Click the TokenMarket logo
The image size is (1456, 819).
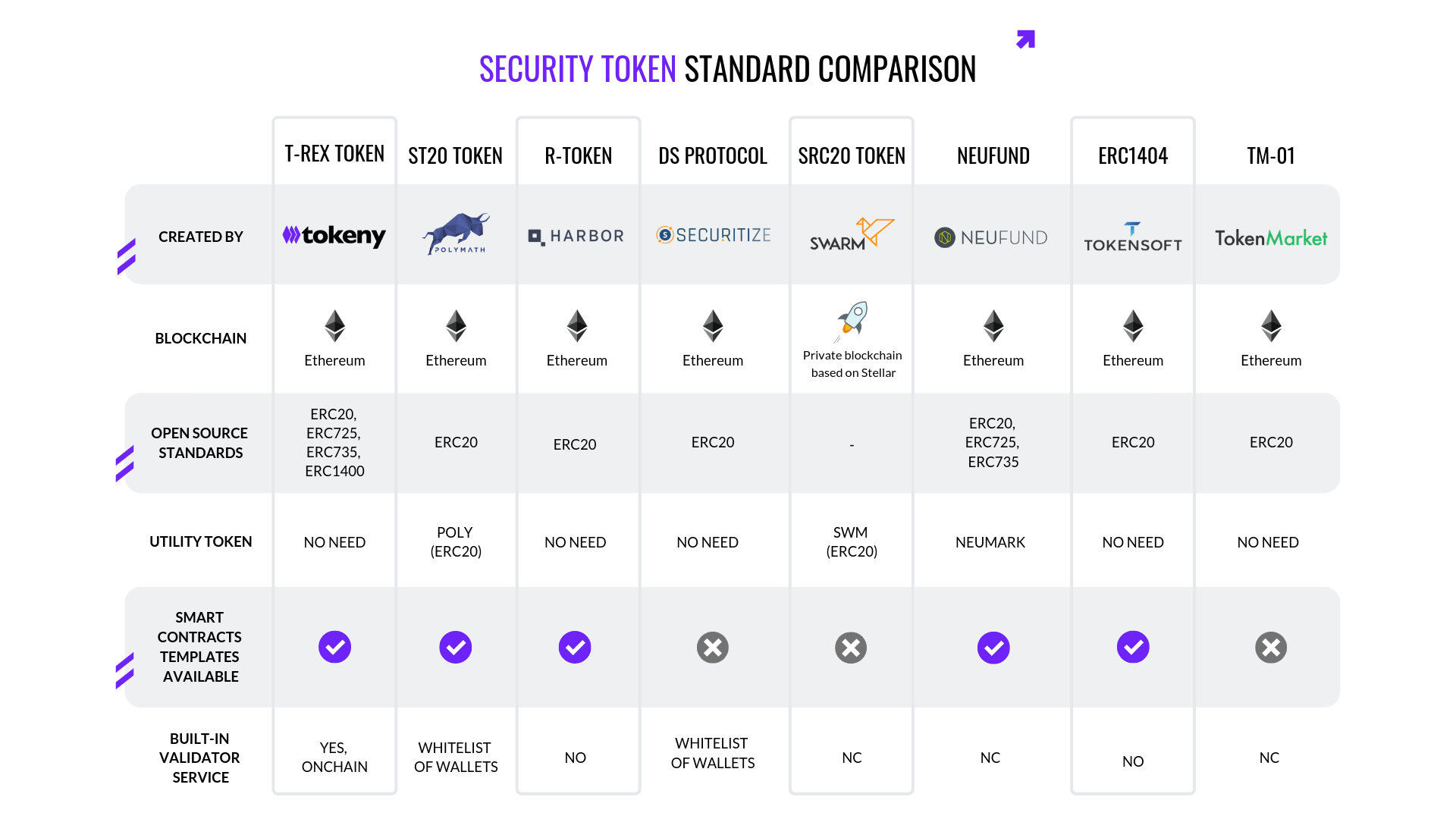[1271, 238]
